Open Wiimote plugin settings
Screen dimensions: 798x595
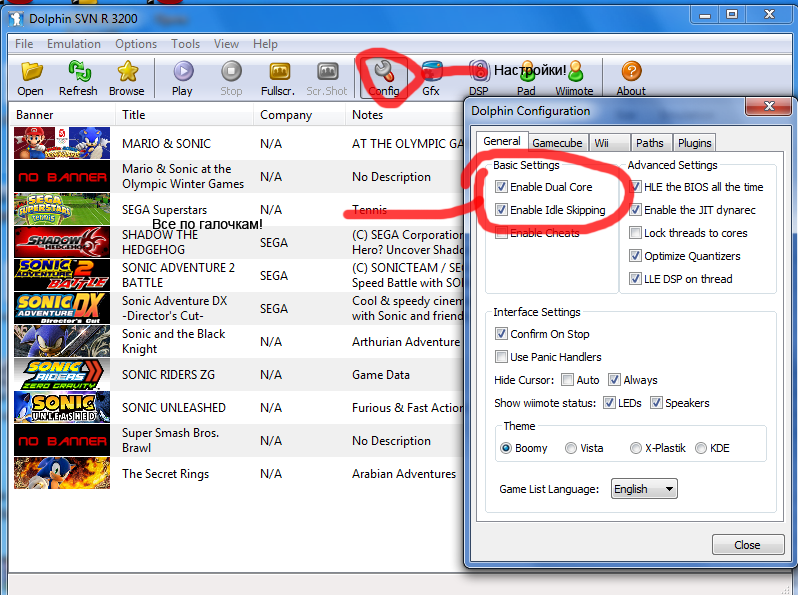(576, 71)
